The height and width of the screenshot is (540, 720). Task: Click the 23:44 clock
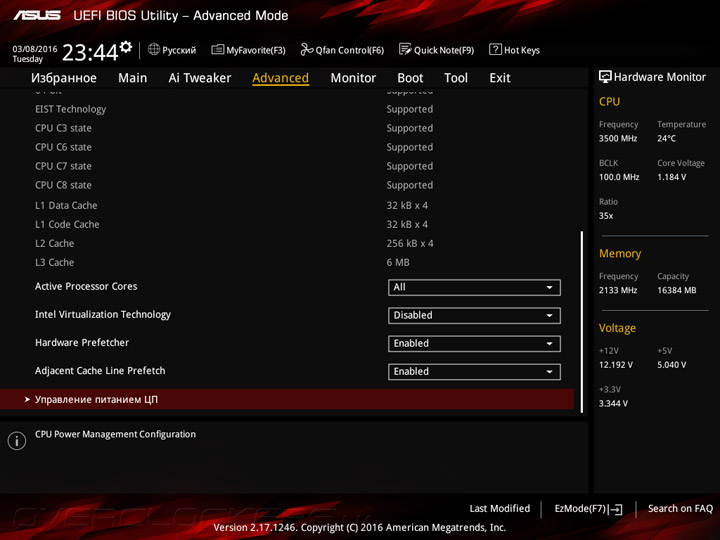(x=90, y=52)
